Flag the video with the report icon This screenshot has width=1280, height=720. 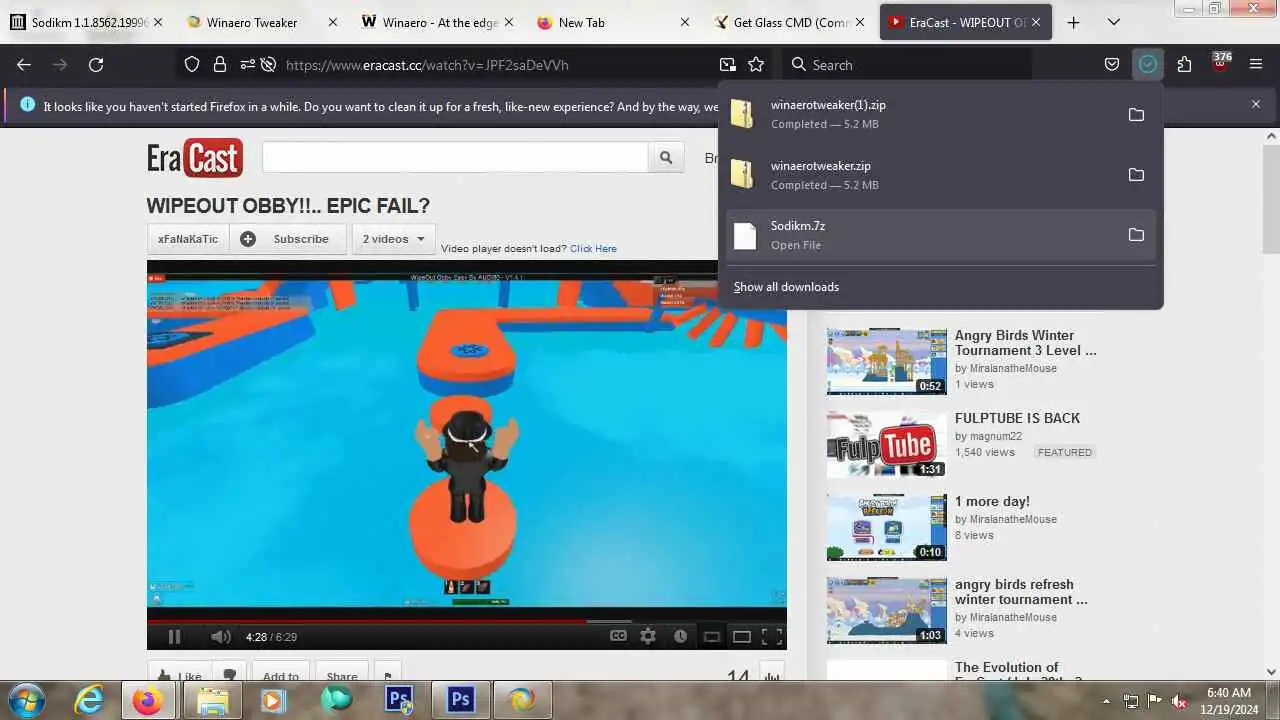click(x=388, y=676)
